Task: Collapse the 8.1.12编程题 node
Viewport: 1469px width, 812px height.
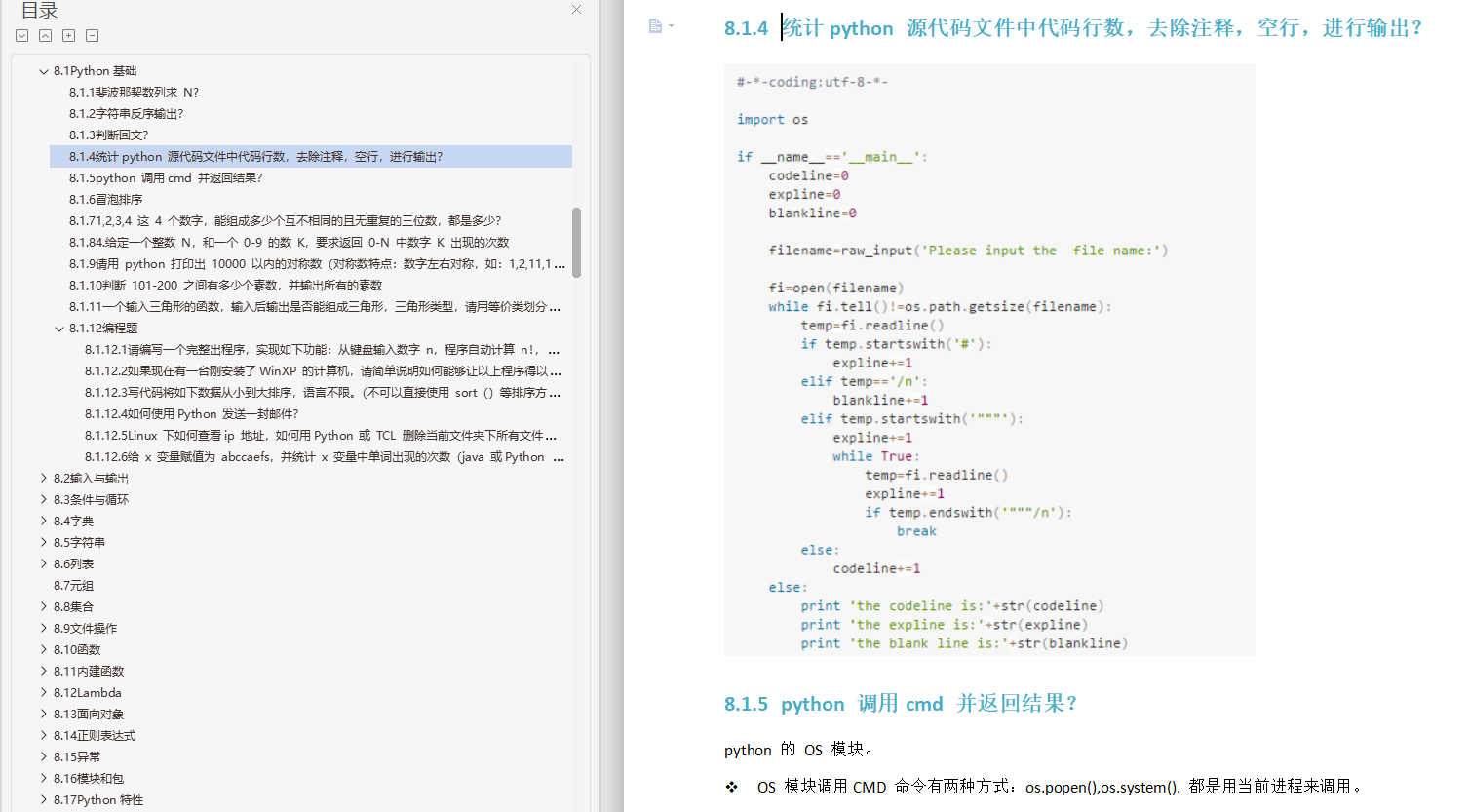Action: 59,329
